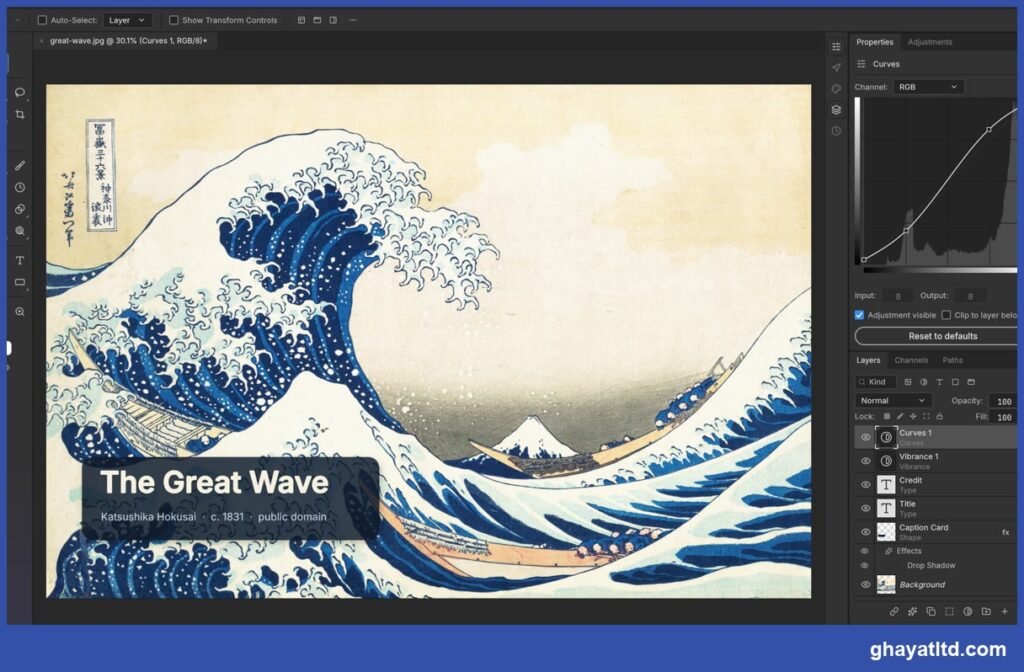Screen dimensions: 1024x672
Task: Click Reset to defaults button
Action: (938, 336)
